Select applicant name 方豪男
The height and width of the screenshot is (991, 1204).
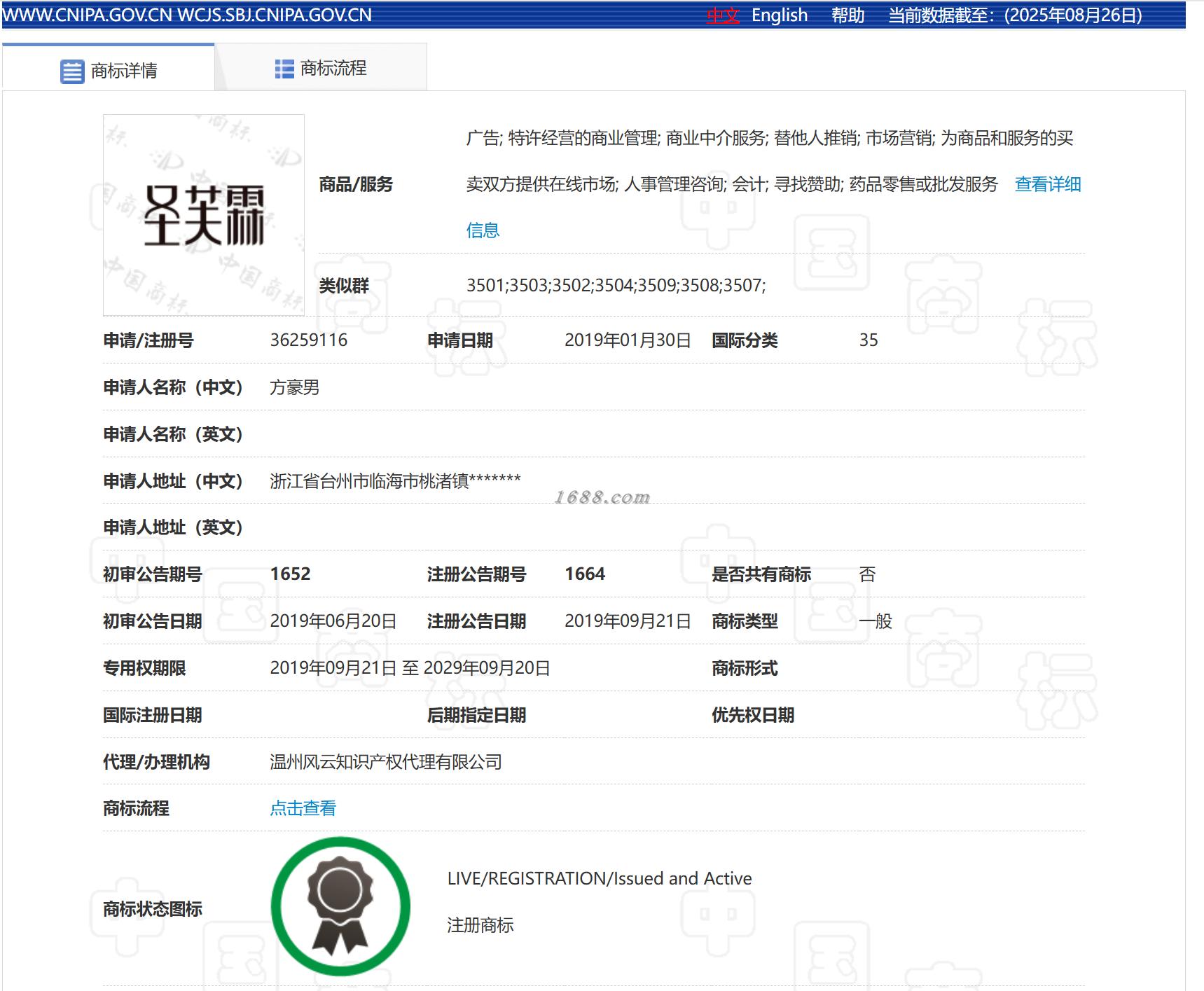coord(295,387)
